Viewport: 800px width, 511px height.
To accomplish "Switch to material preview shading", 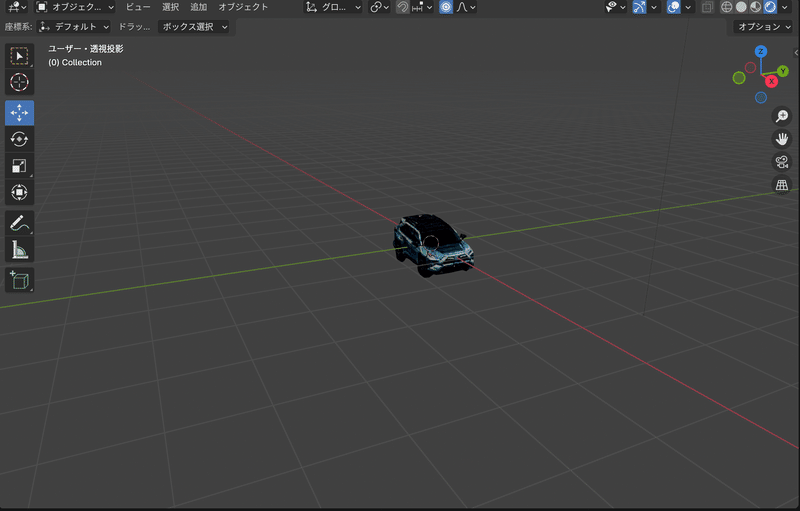I will click(x=756, y=7).
